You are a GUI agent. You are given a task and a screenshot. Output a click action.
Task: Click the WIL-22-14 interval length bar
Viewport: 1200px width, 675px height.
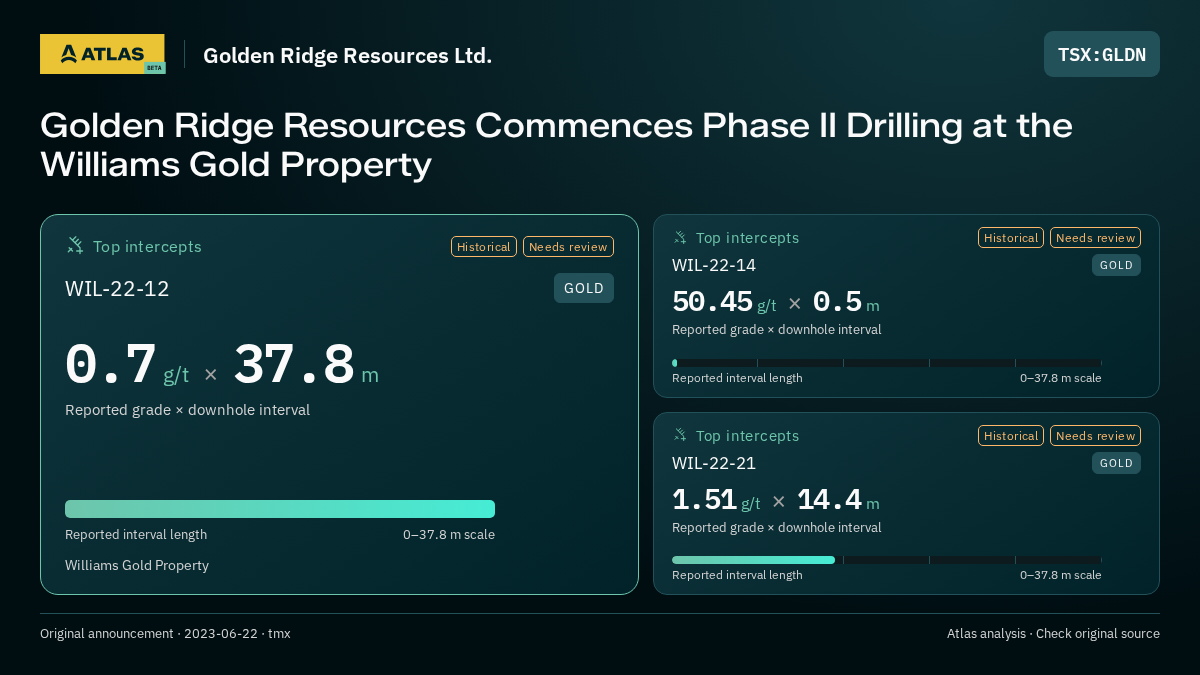pyautogui.click(x=887, y=363)
